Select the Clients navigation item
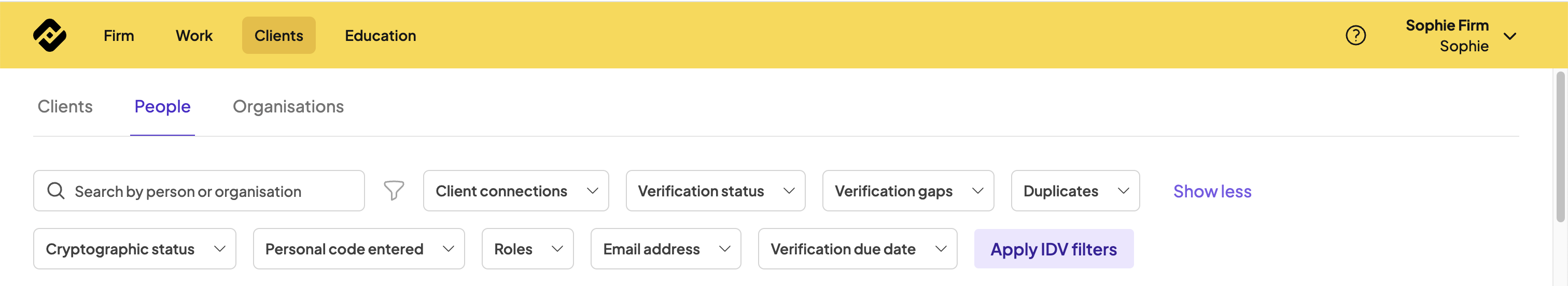Screen dimensions: 1568x286 click(x=278, y=35)
